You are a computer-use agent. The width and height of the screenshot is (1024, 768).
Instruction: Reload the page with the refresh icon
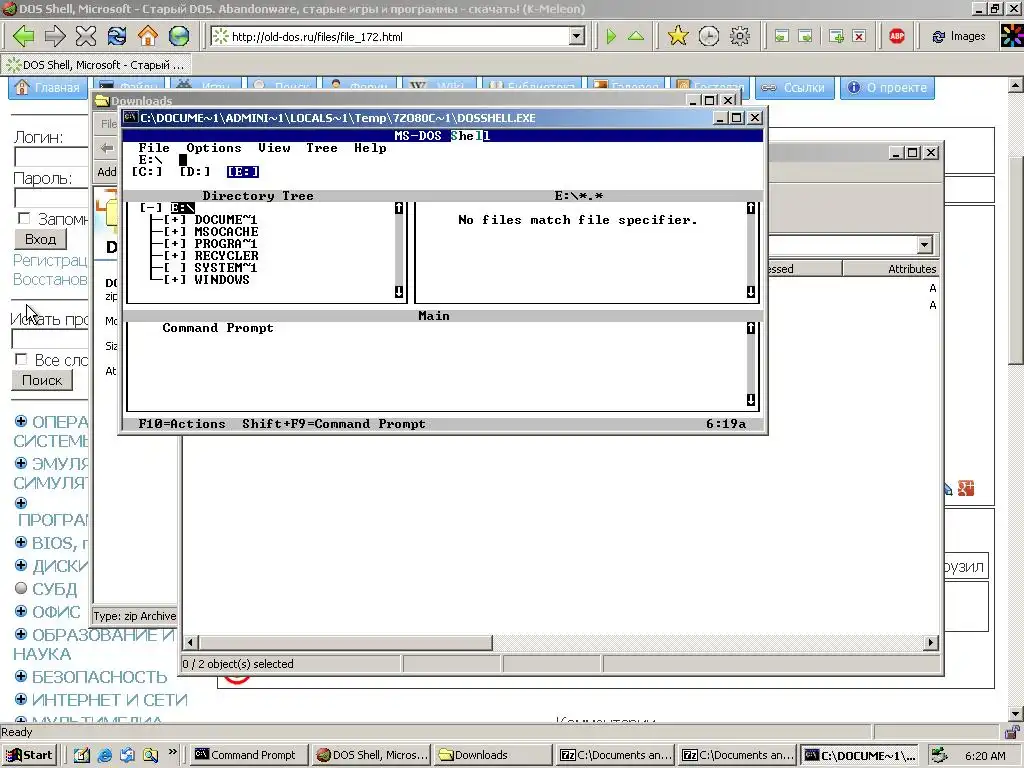coord(117,36)
